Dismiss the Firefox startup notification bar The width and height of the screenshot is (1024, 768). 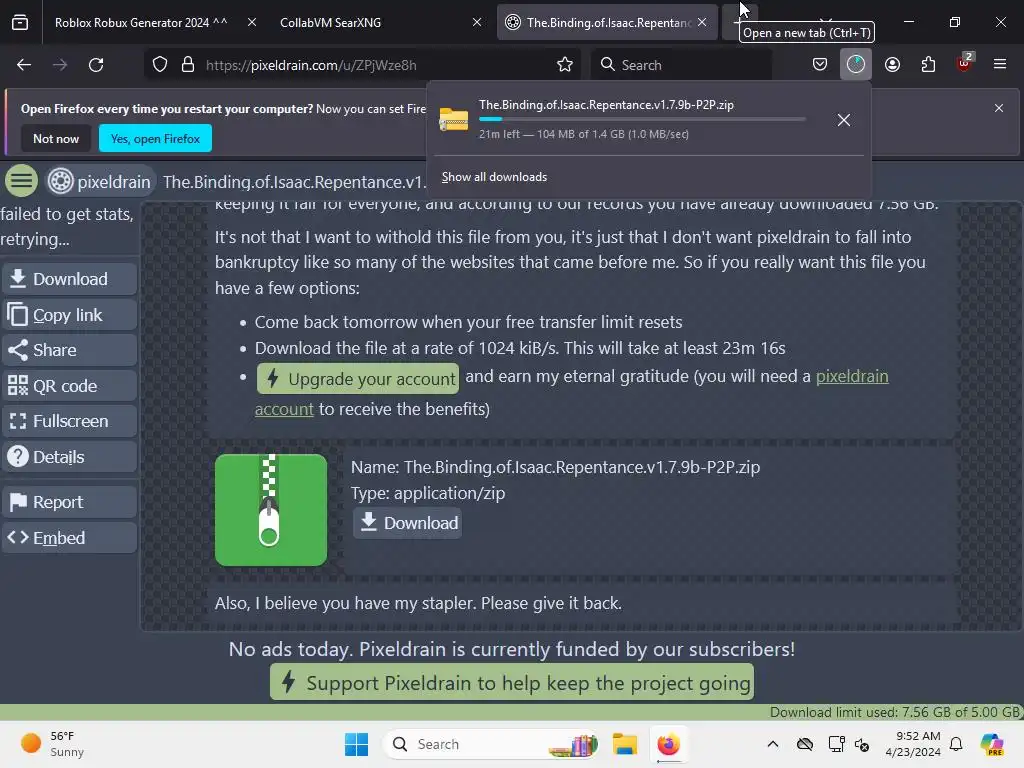999,108
